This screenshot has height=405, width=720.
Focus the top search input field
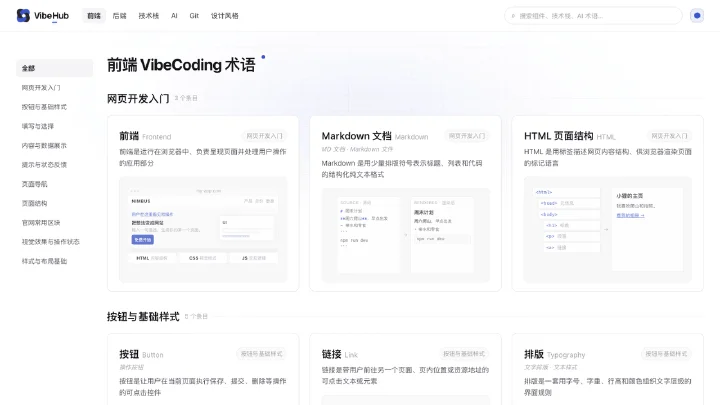pos(593,16)
